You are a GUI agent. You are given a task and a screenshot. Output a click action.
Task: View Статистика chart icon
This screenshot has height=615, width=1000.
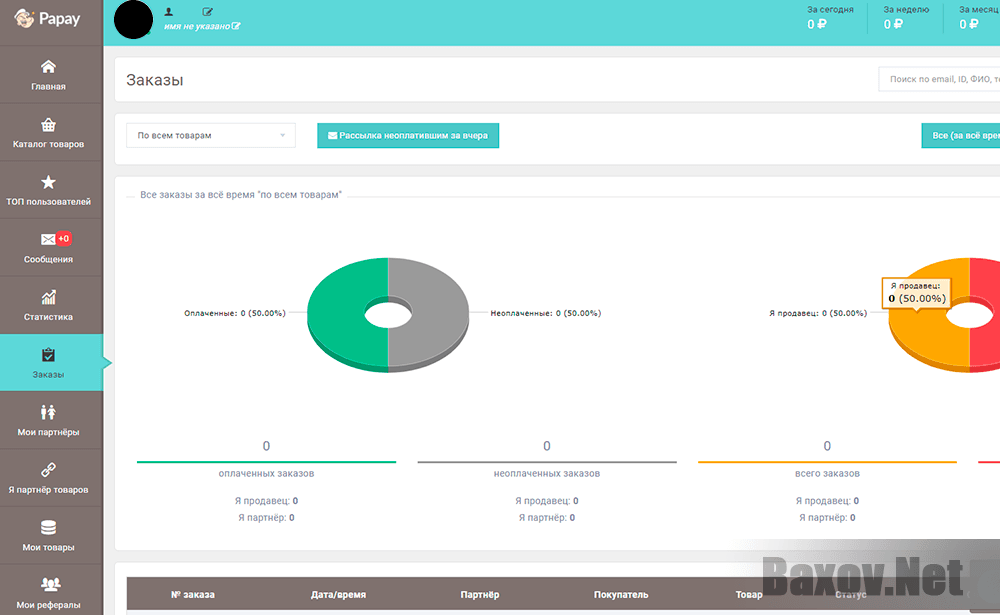pos(49,296)
